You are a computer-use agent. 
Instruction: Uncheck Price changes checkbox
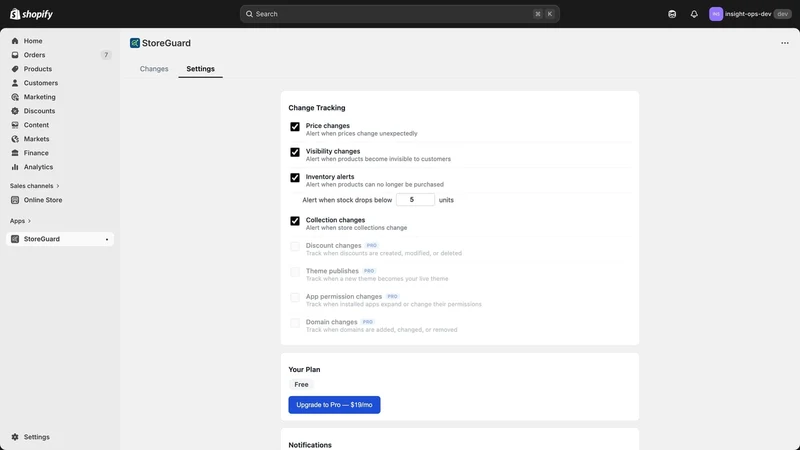pyautogui.click(x=295, y=127)
